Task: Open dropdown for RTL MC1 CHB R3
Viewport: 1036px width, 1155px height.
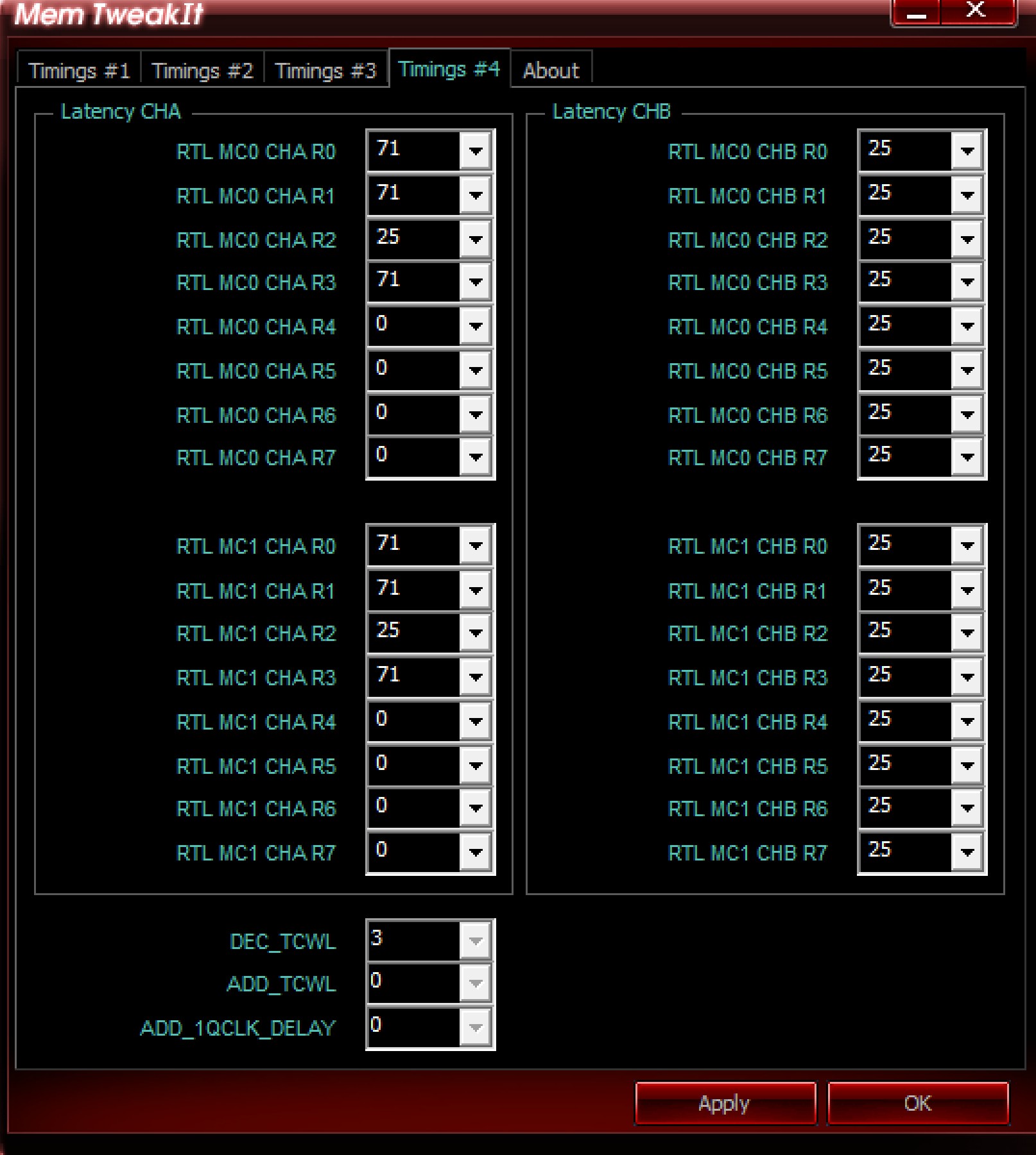Action: point(967,677)
